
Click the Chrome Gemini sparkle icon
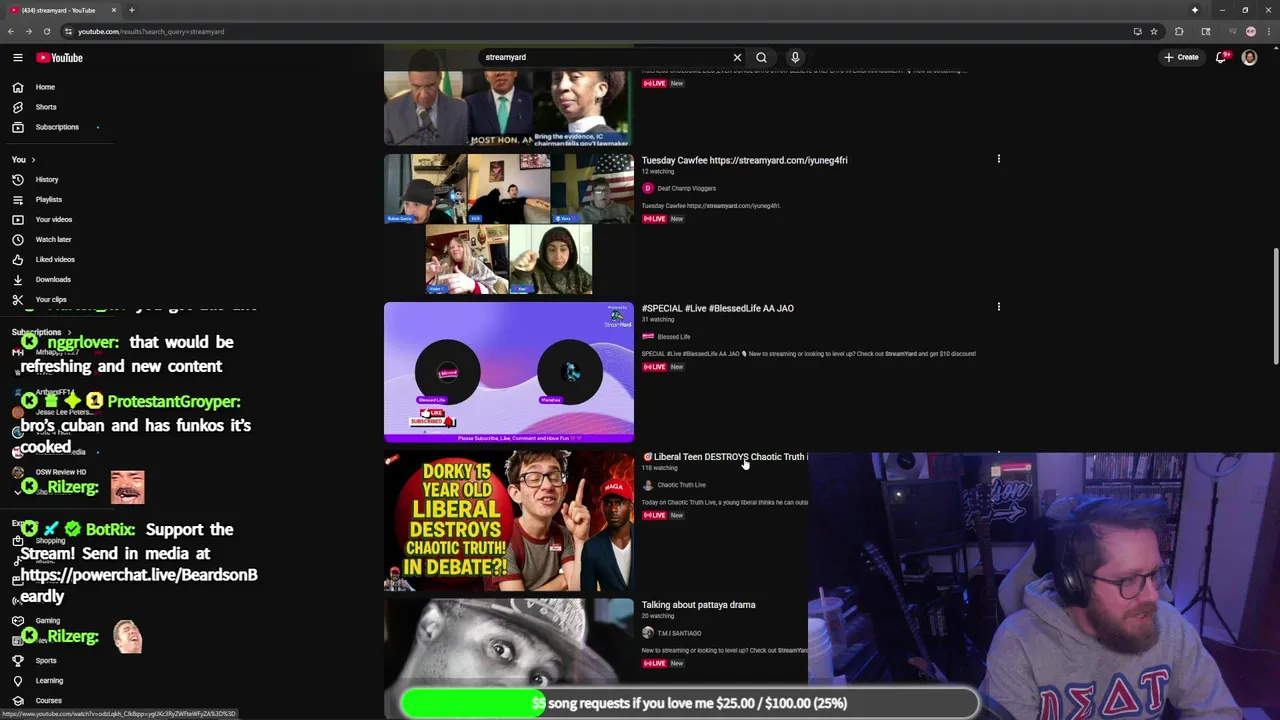1194,10
